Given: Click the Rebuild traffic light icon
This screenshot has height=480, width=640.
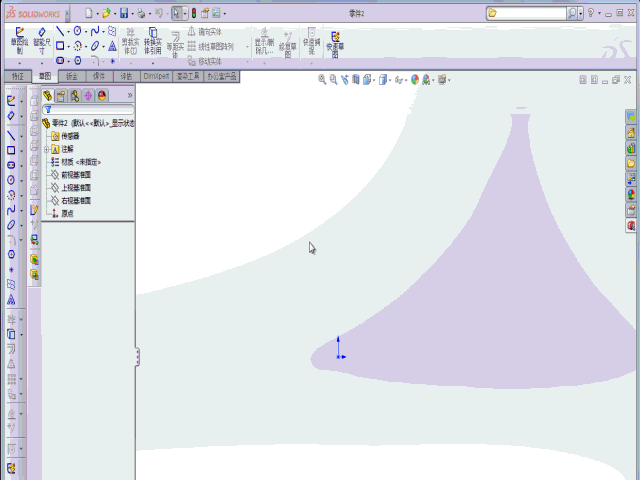Looking at the screenshot, I should (194, 13).
